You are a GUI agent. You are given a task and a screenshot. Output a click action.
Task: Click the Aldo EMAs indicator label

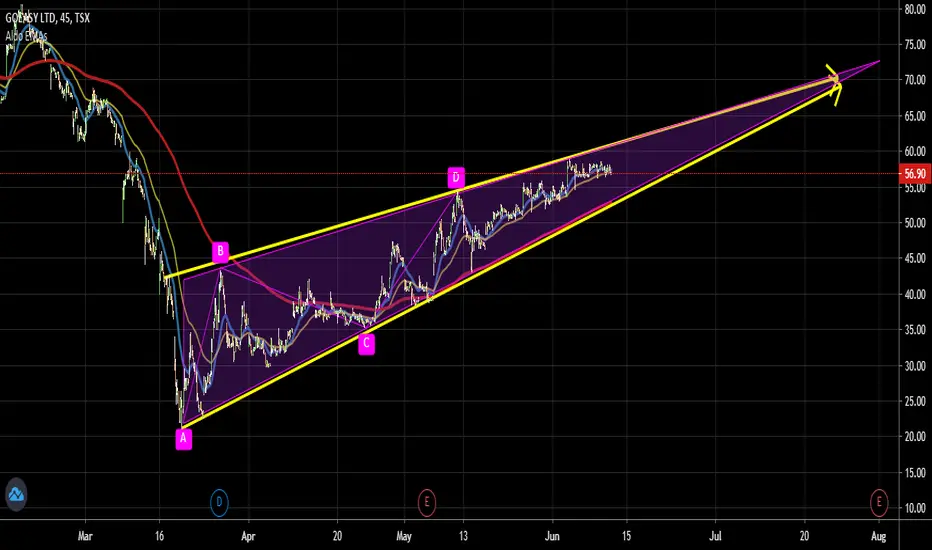click(x=27, y=36)
